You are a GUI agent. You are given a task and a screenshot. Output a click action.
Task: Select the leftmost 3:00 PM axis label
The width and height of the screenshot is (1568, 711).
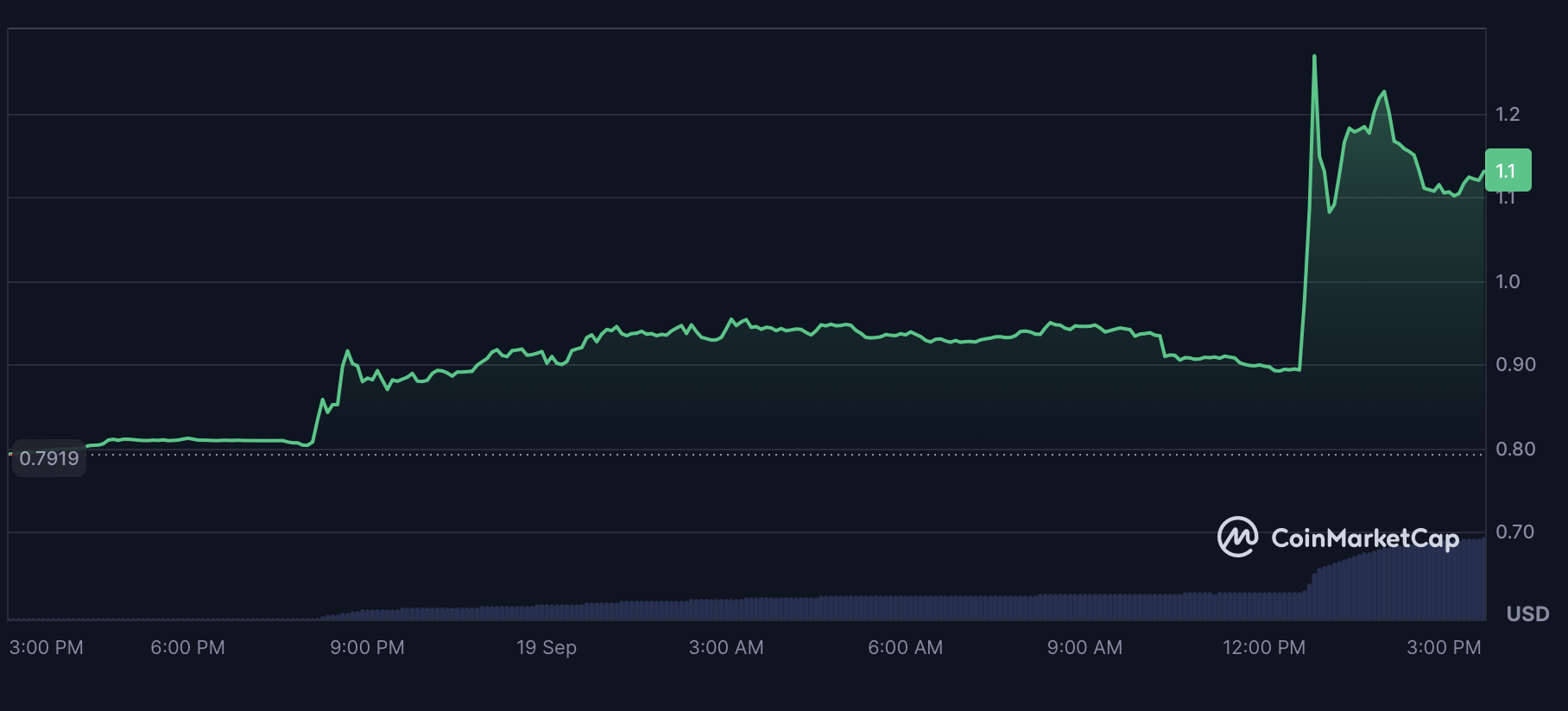[x=47, y=647]
